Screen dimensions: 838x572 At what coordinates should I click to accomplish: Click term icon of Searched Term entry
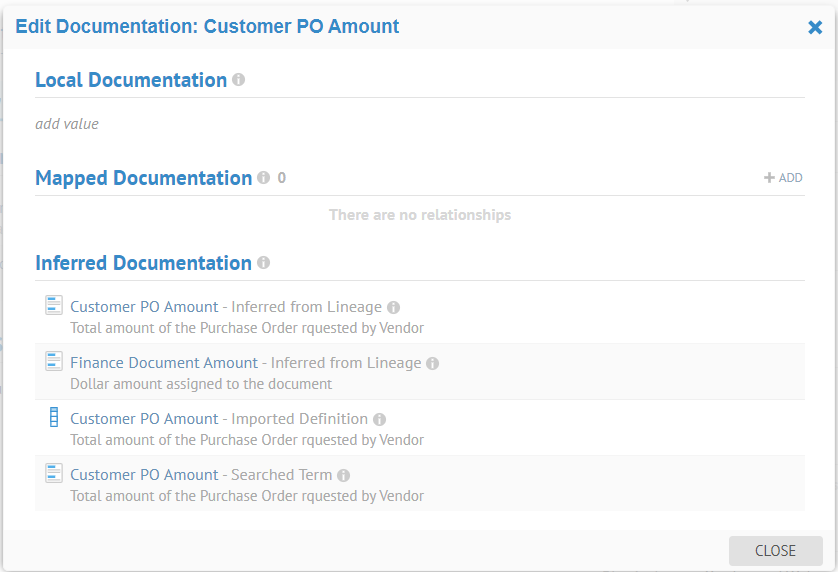tap(54, 474)
